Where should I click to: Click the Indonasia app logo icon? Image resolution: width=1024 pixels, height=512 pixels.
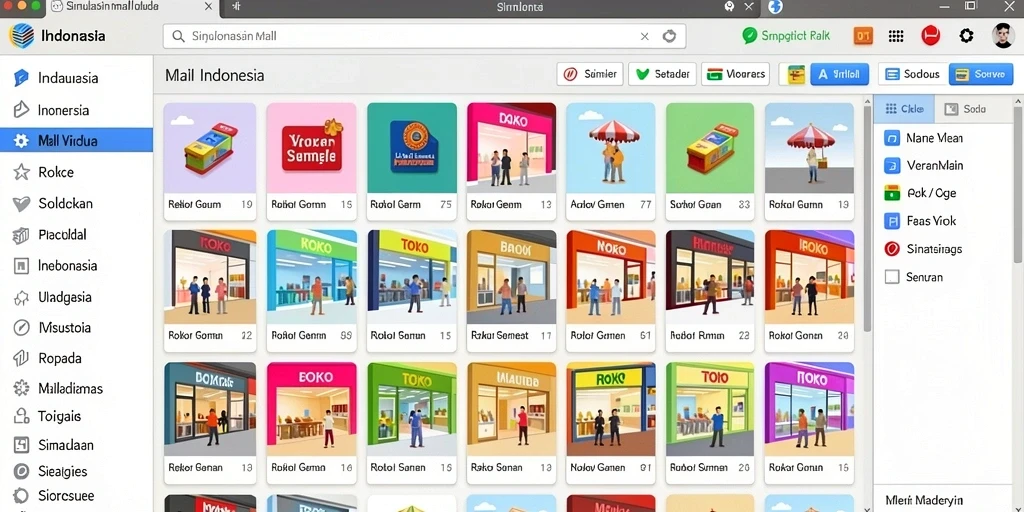[x=22, y=35]
